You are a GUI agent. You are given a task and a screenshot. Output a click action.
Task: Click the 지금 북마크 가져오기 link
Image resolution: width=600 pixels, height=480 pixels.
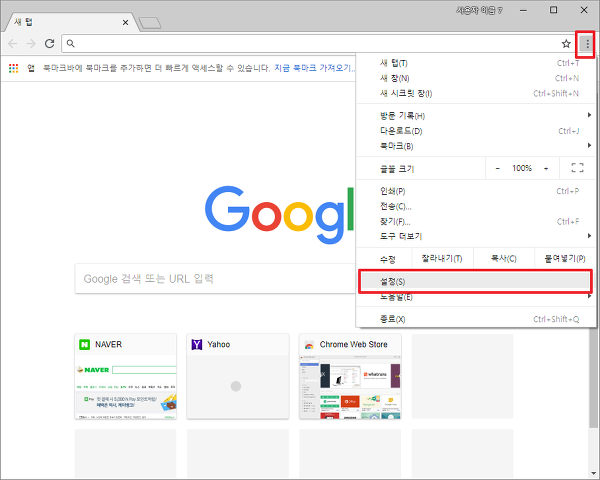coord(315,68)
